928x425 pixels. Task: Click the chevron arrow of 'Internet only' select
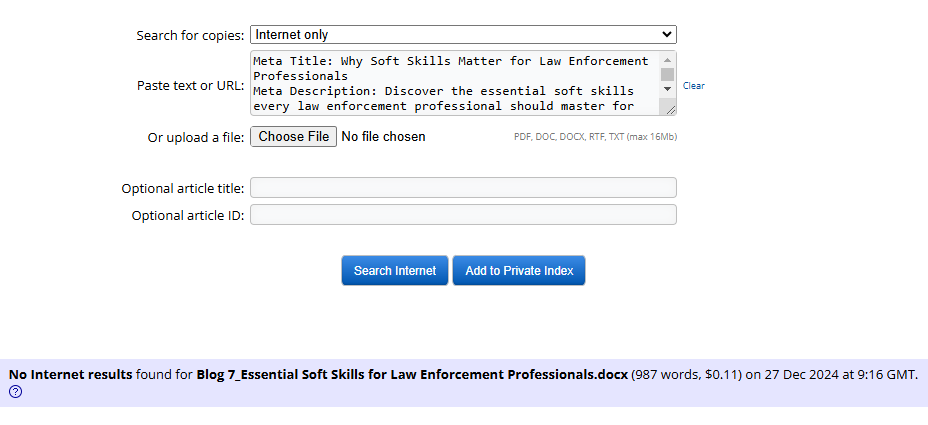coord(667,34)
